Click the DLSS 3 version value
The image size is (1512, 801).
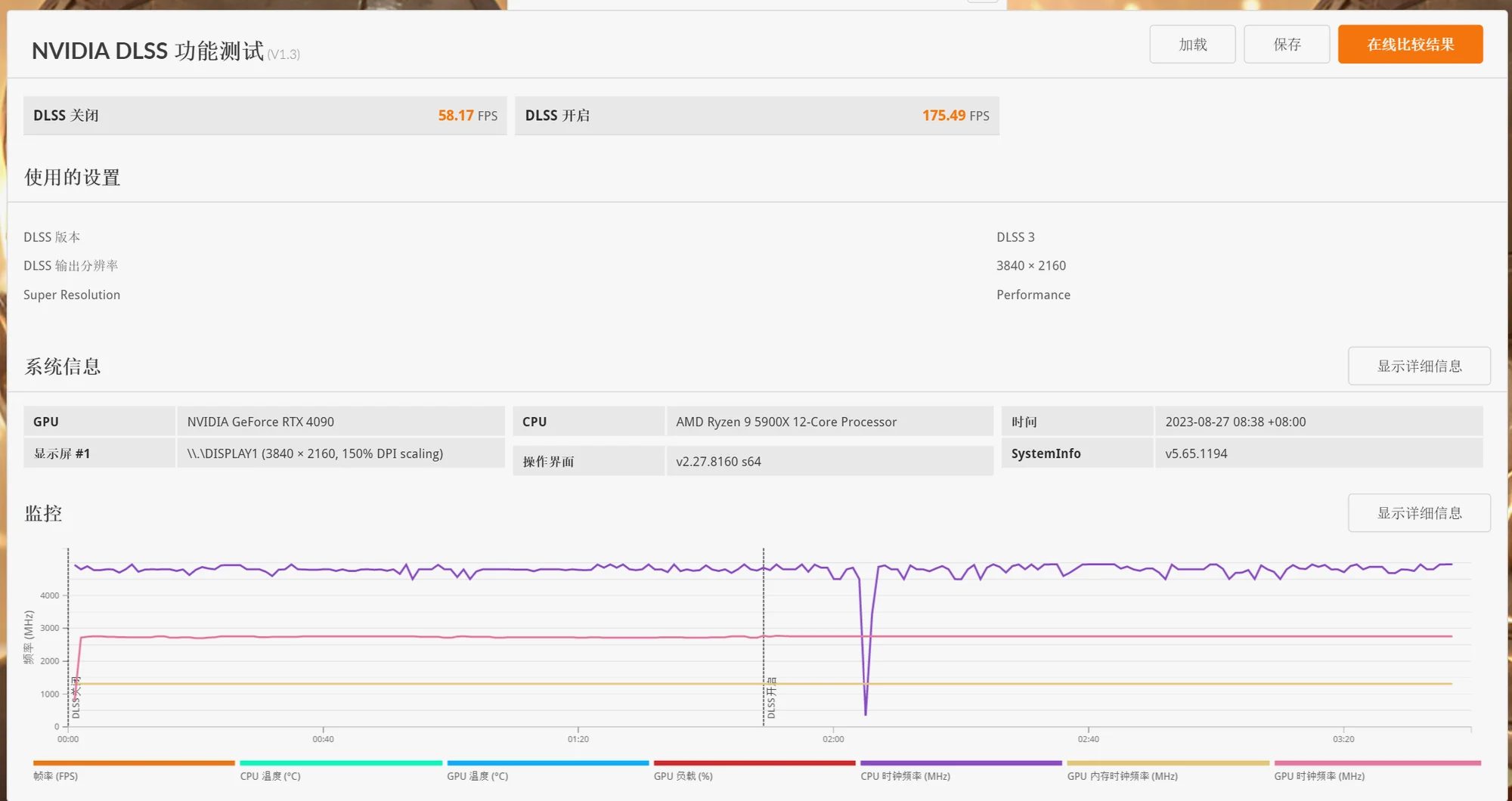[x=1015, y=237]
